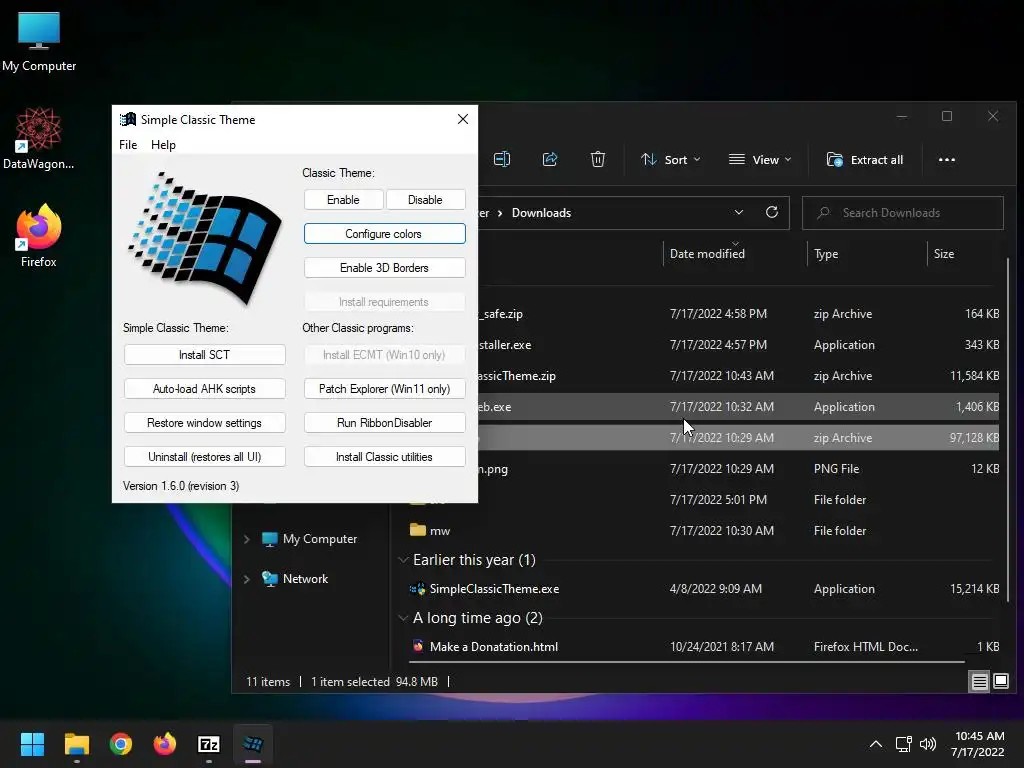Viewport: 1024px width, 768px height.
Task: Open the Sort menu in Explorer
Action: pyautogui.click(x=671, y=159)
